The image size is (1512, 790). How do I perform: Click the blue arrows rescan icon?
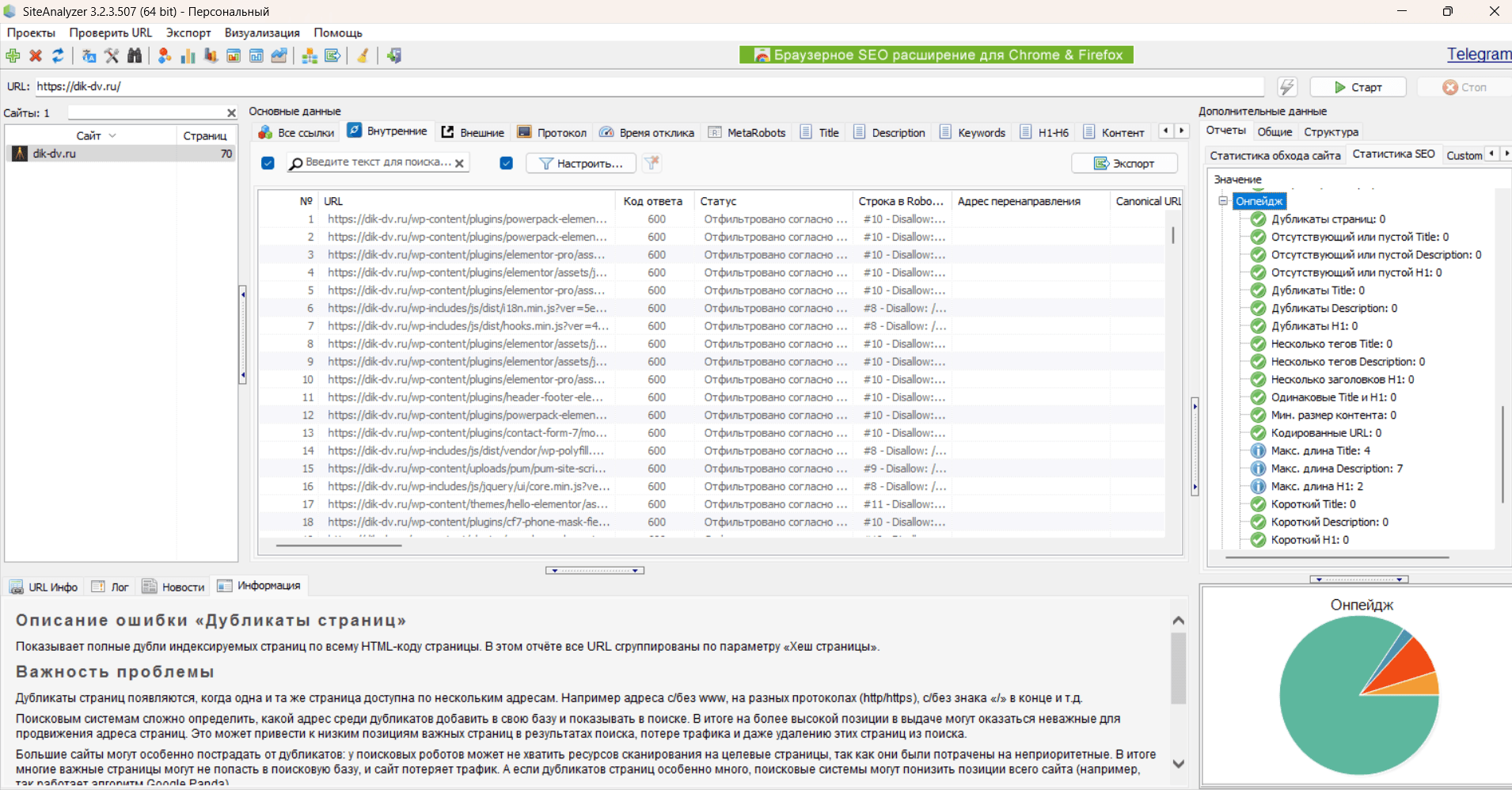click(58, 55)
